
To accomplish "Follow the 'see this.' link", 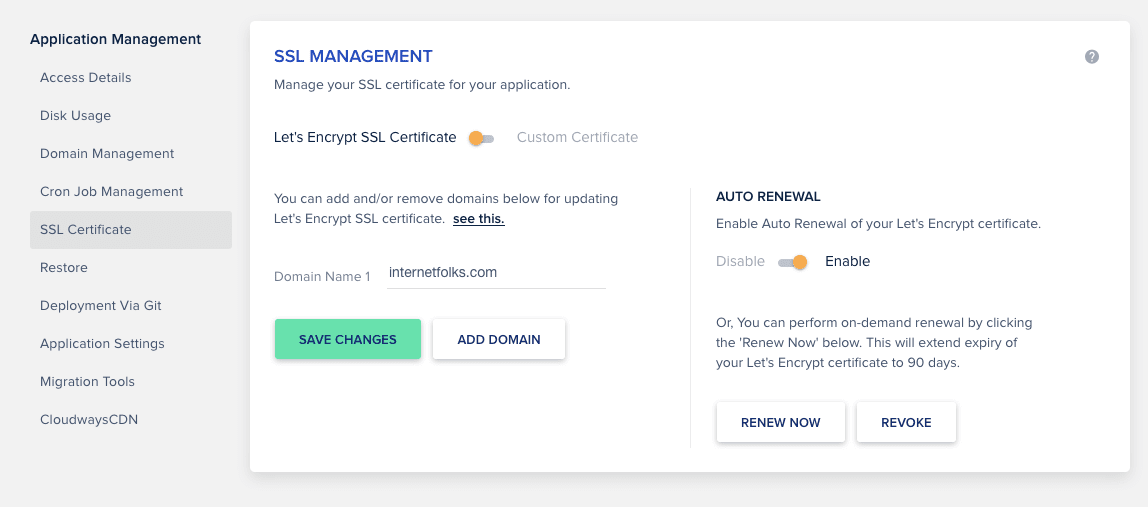I will [479, 218].
